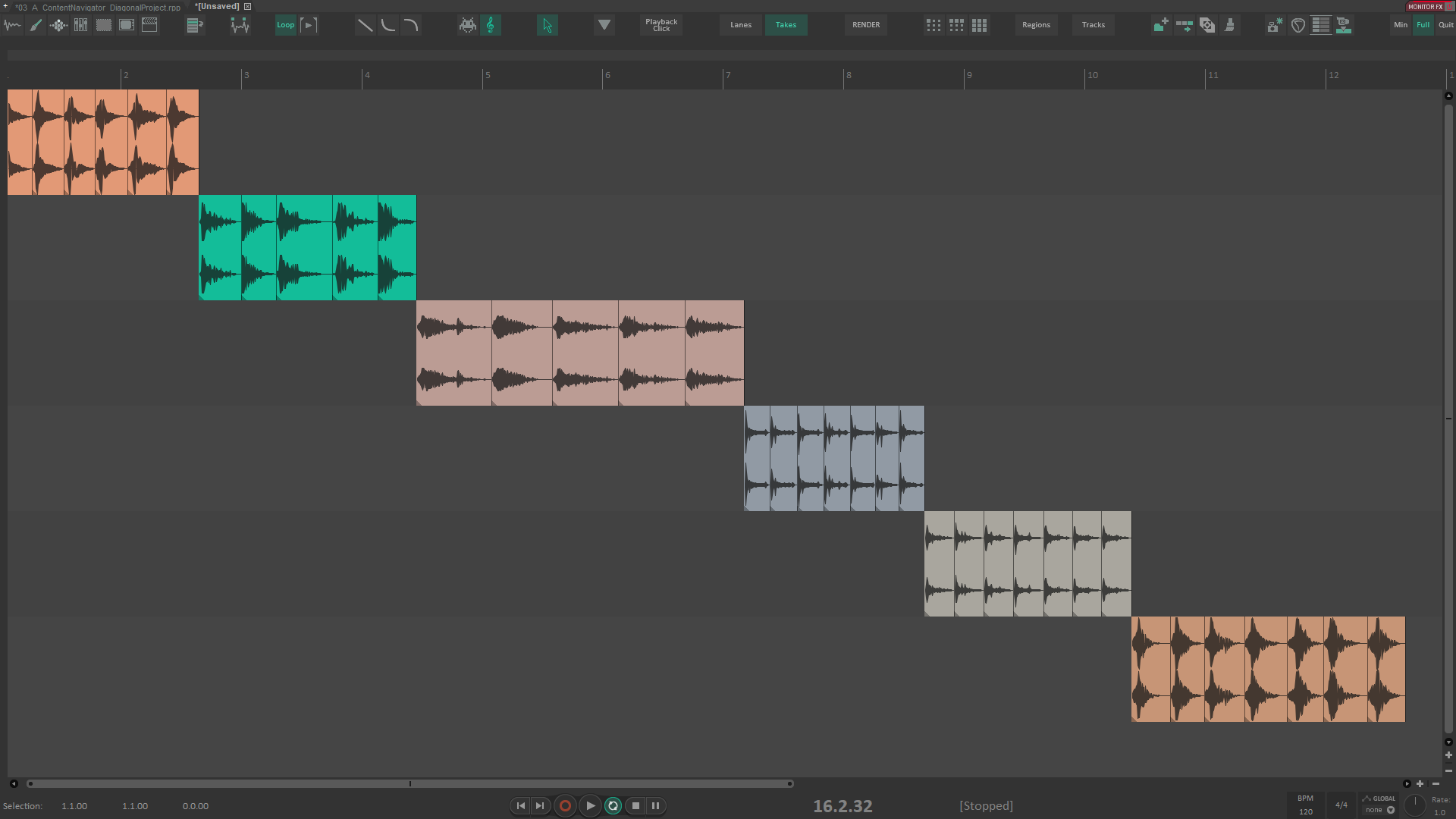
Task: Click the TV screen icon
Action: [x=127, y=25]
